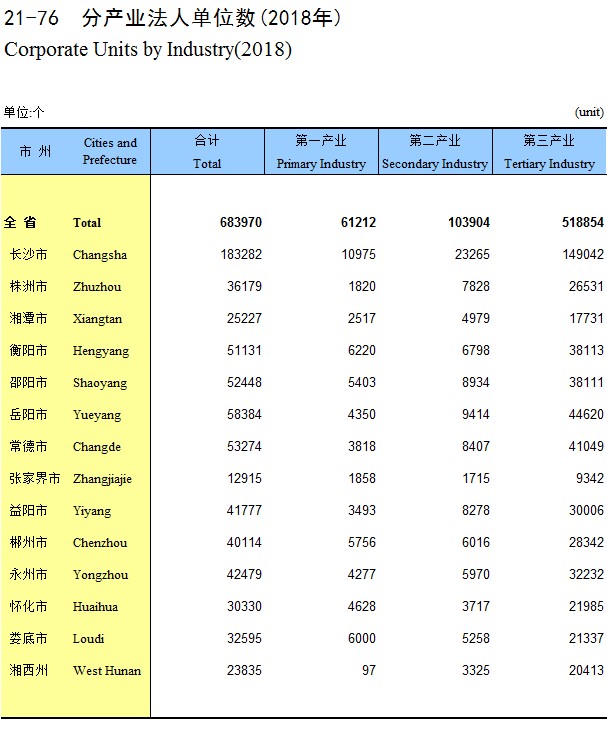Click Hengyang's total 51131
The image size is (607, 751).
244,351
